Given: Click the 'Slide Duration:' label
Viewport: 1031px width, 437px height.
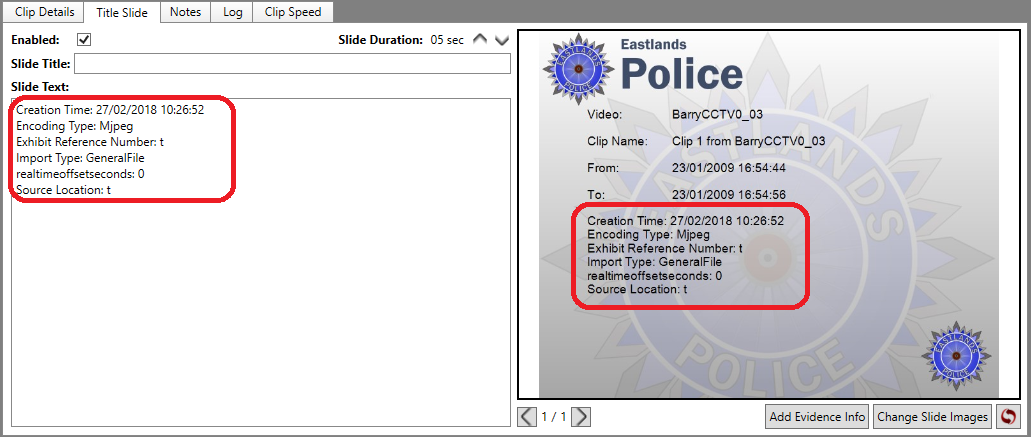Looking at the screenshot, I should point(380,40).
